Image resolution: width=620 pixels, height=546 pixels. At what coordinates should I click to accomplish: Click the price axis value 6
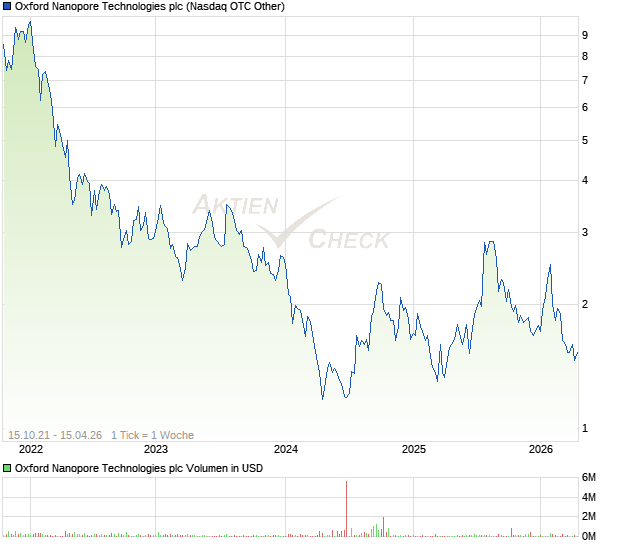coord(585,108)
